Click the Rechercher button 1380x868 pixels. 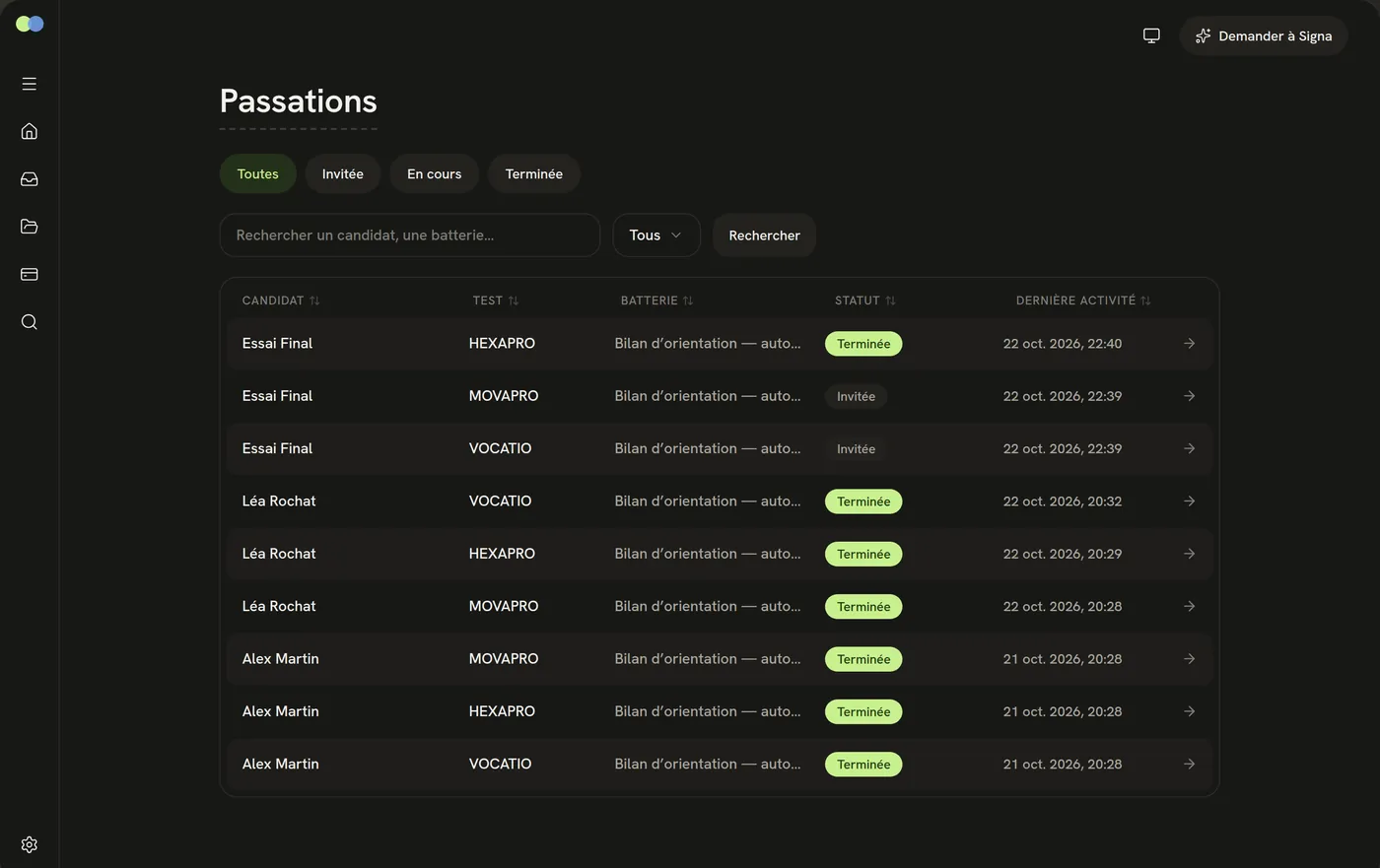point(764,235)
